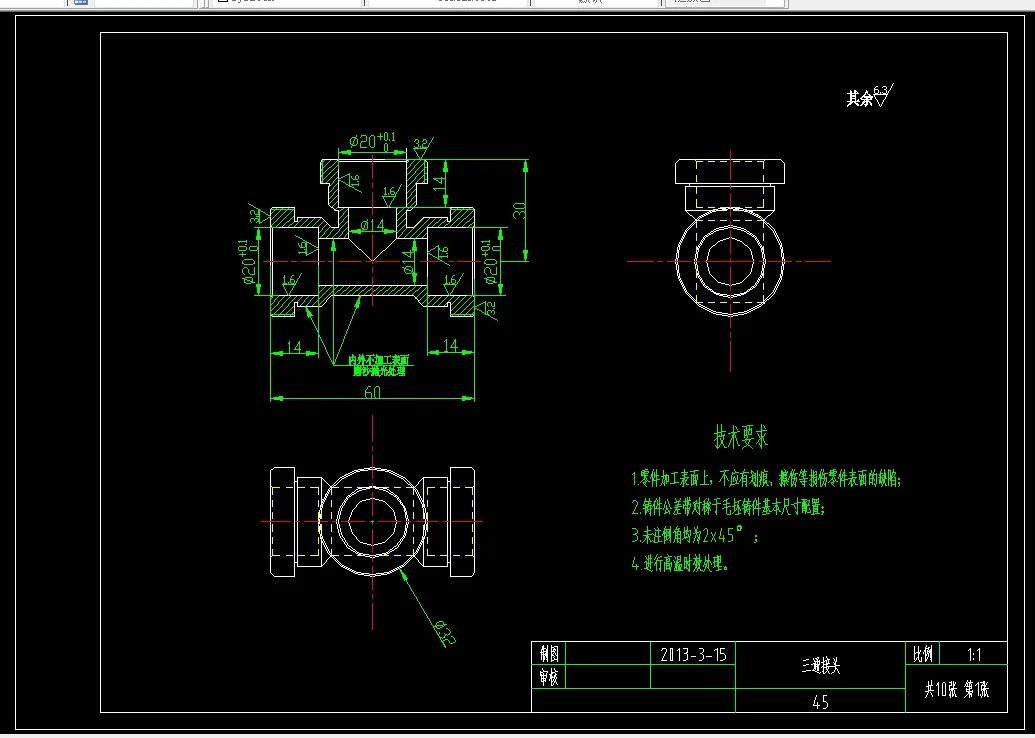1035x738 pixels.
Task: Select the vertical Ø14 dimension text
Action: pos(408,261)
